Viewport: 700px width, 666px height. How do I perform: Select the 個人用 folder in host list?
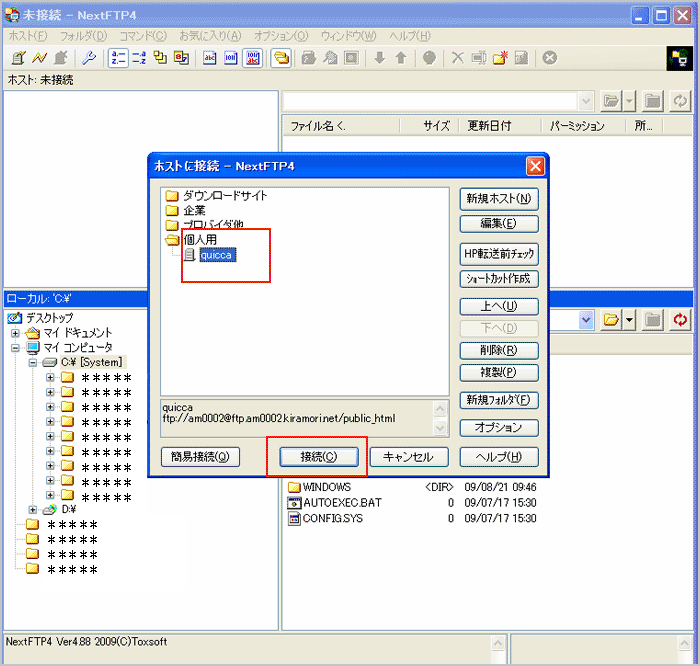(200, 240)
